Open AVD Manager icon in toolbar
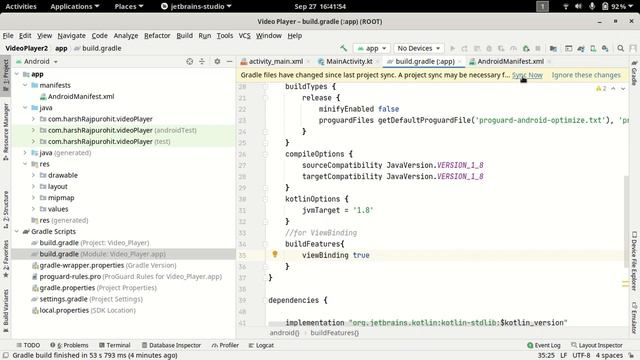This screenshot has height=360, width=640. pyautogui.click(x=593, y=48)
